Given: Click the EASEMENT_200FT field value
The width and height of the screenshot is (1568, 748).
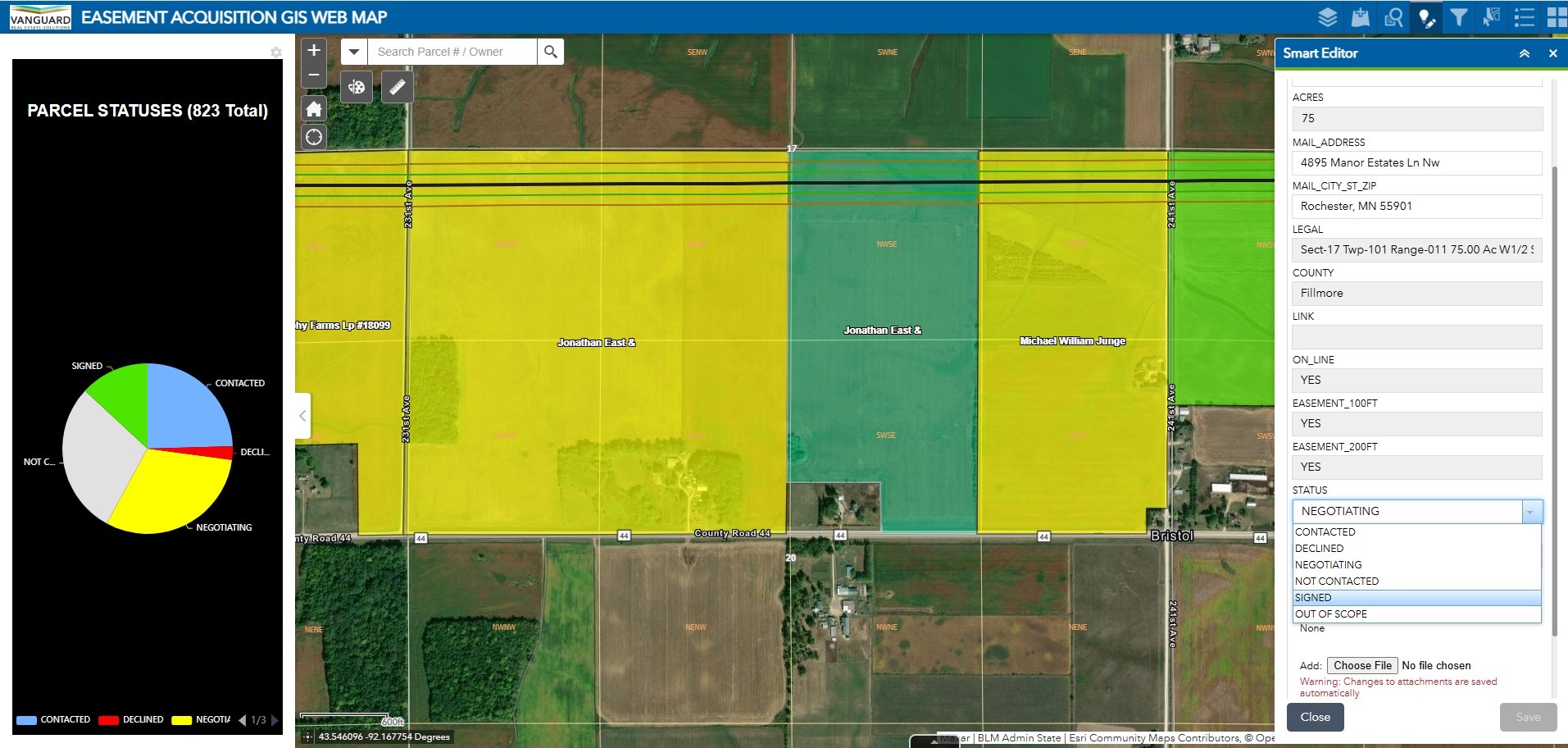Looking at the screenshot, I should (x=1417, y=467).
